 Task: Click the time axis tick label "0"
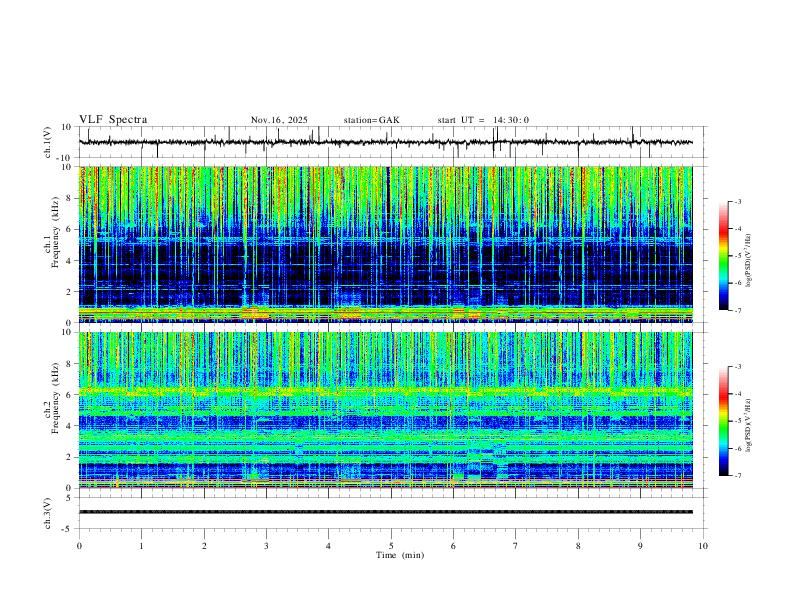coord(79,546)
